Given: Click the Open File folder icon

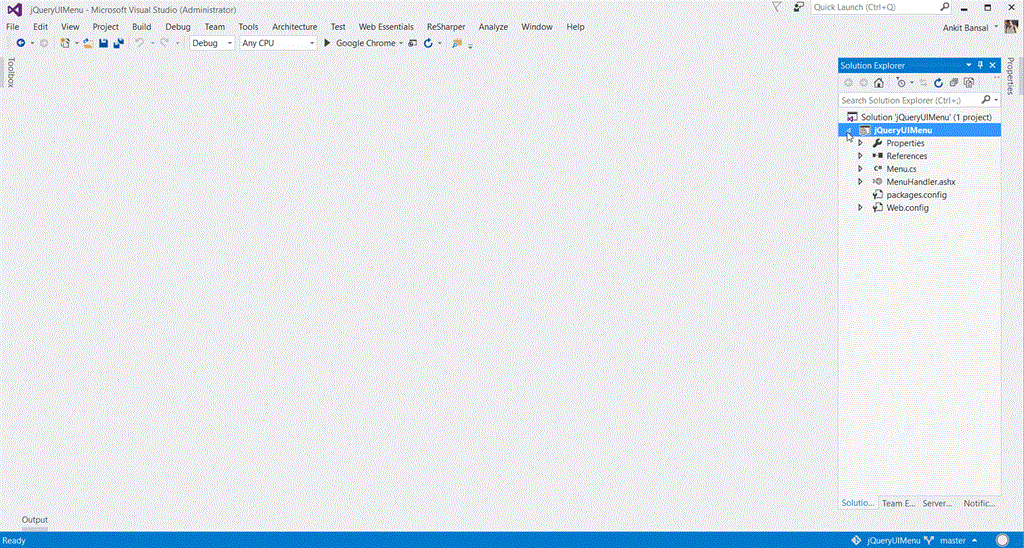Looking at the screenshot, I should pyautogui.click(x=88, y=43).
